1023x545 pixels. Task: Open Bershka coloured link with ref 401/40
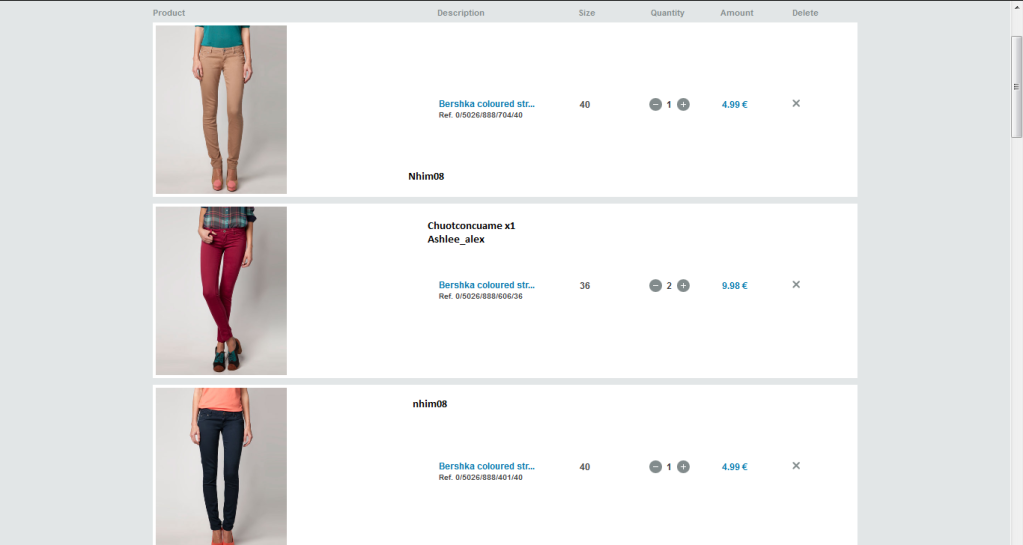[487, 466]
